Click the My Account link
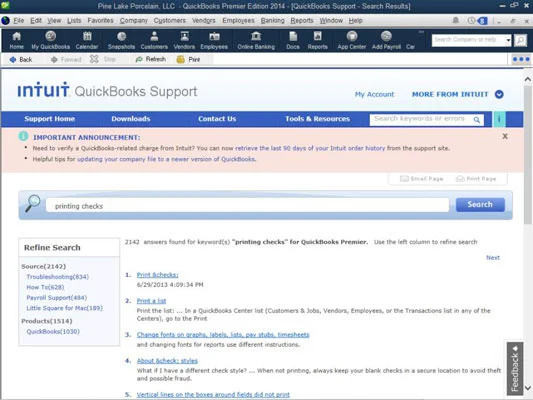 click(x=375, y=94)
